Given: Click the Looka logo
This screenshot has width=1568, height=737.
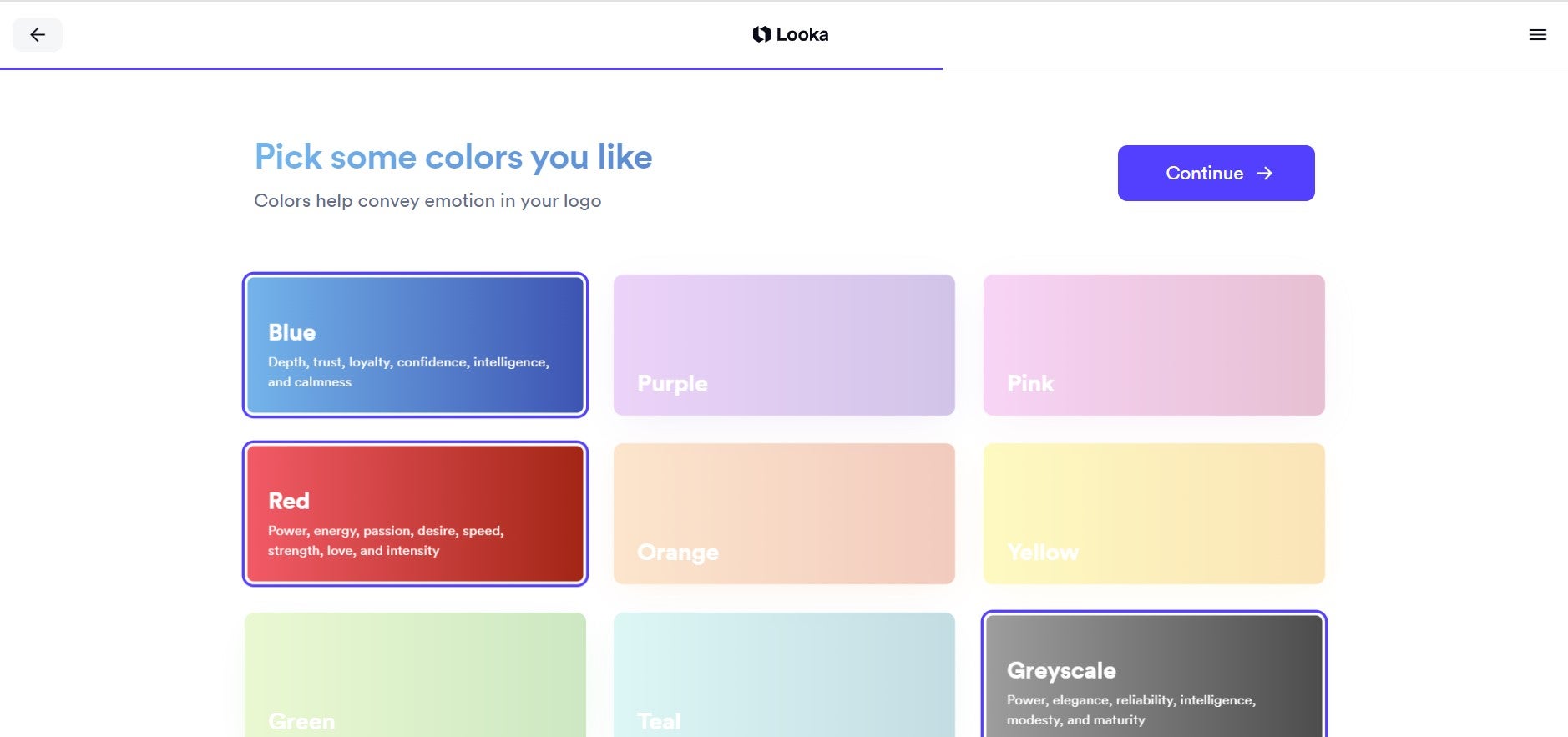Looking at the screenshot, I should point(790,34).
